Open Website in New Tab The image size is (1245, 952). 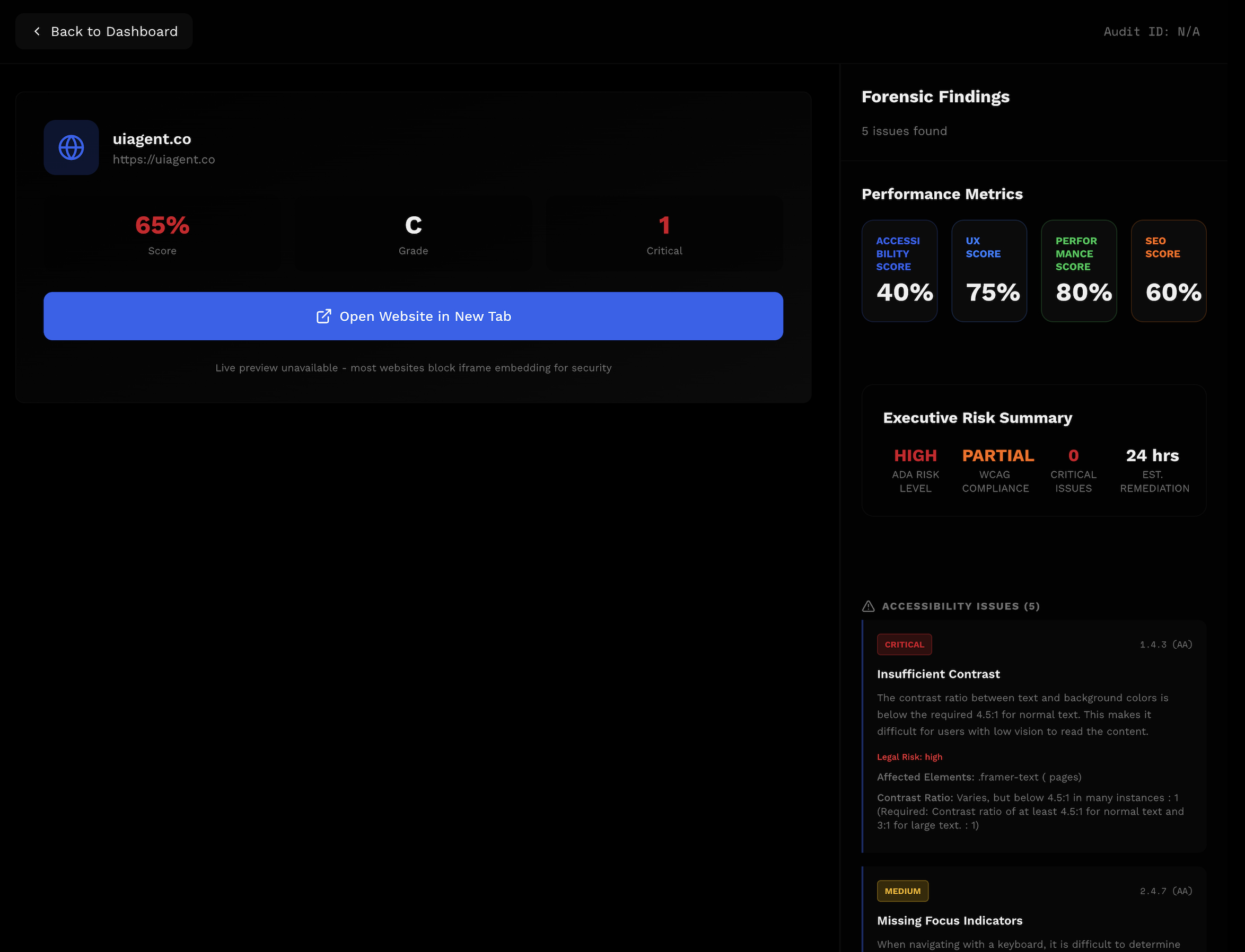coord(413,316)
